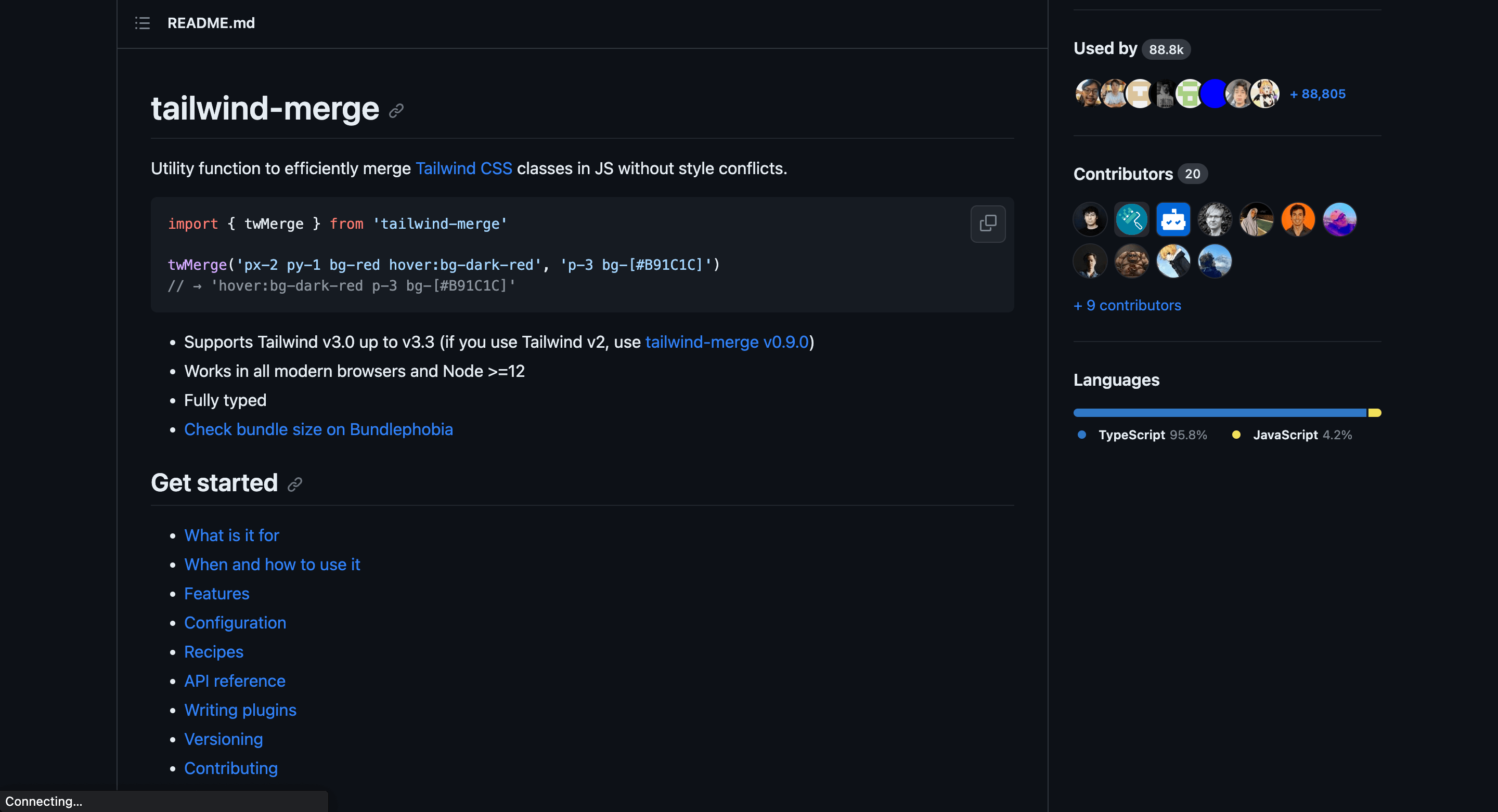Click the anchor link icon beside Get started

point(295,484)
